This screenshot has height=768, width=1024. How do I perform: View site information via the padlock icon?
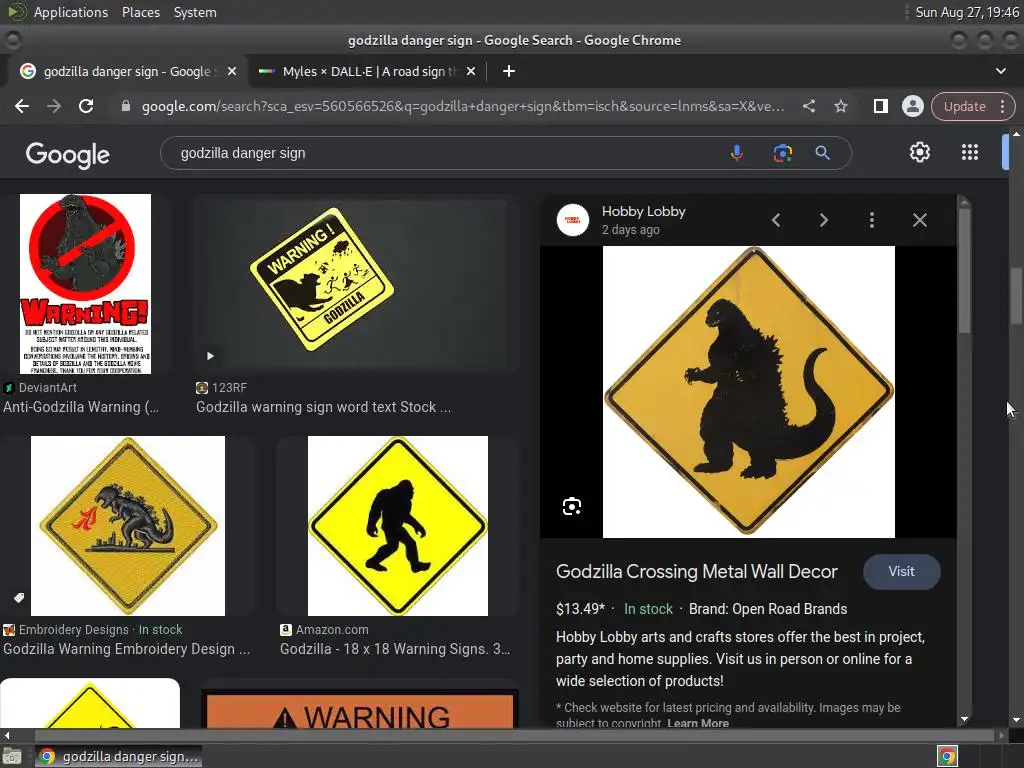[126, 106]
